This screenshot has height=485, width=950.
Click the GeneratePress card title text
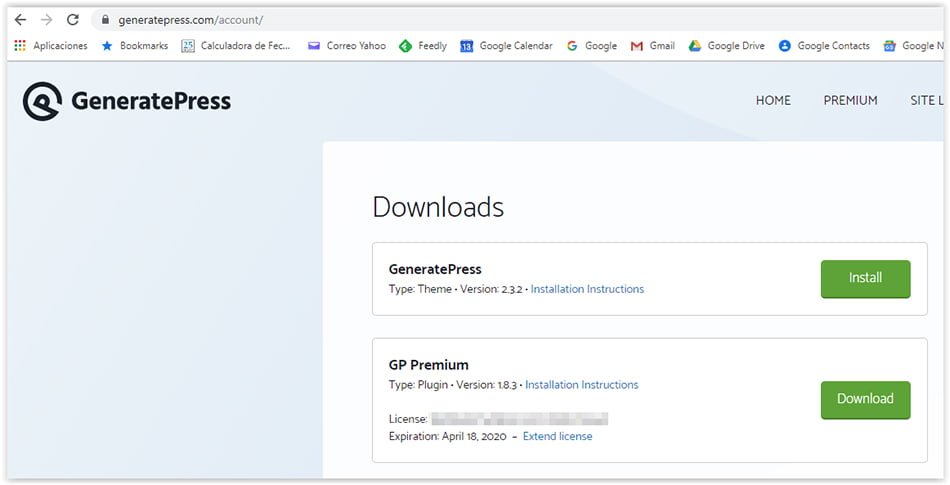[435, 269]
